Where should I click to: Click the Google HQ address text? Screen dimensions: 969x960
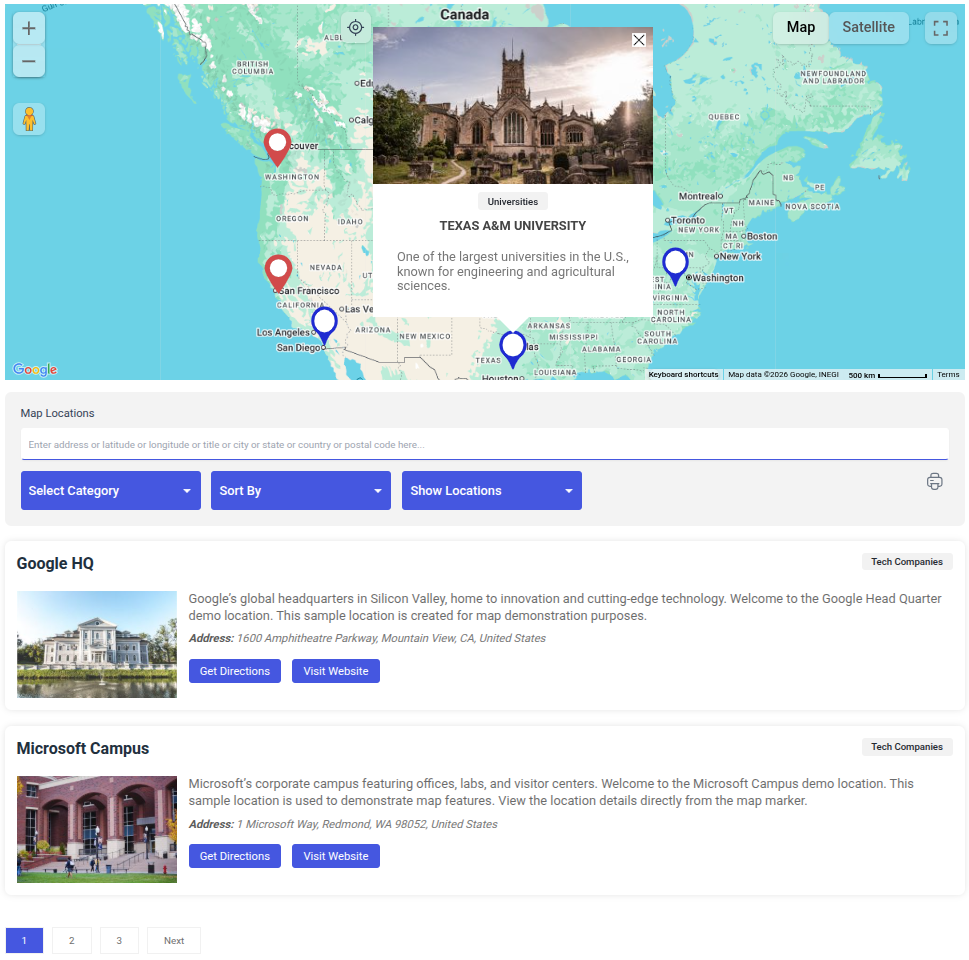click(367, 639)
